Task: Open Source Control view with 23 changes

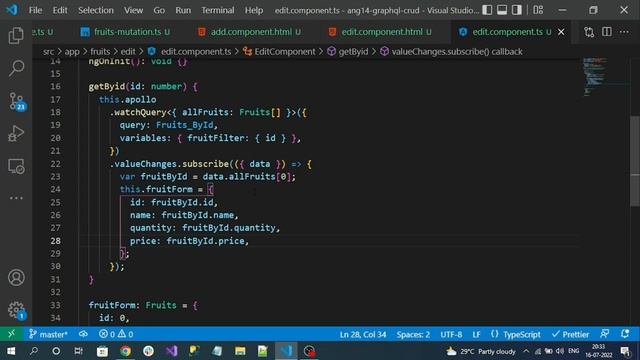Action: tap(17, 101)
